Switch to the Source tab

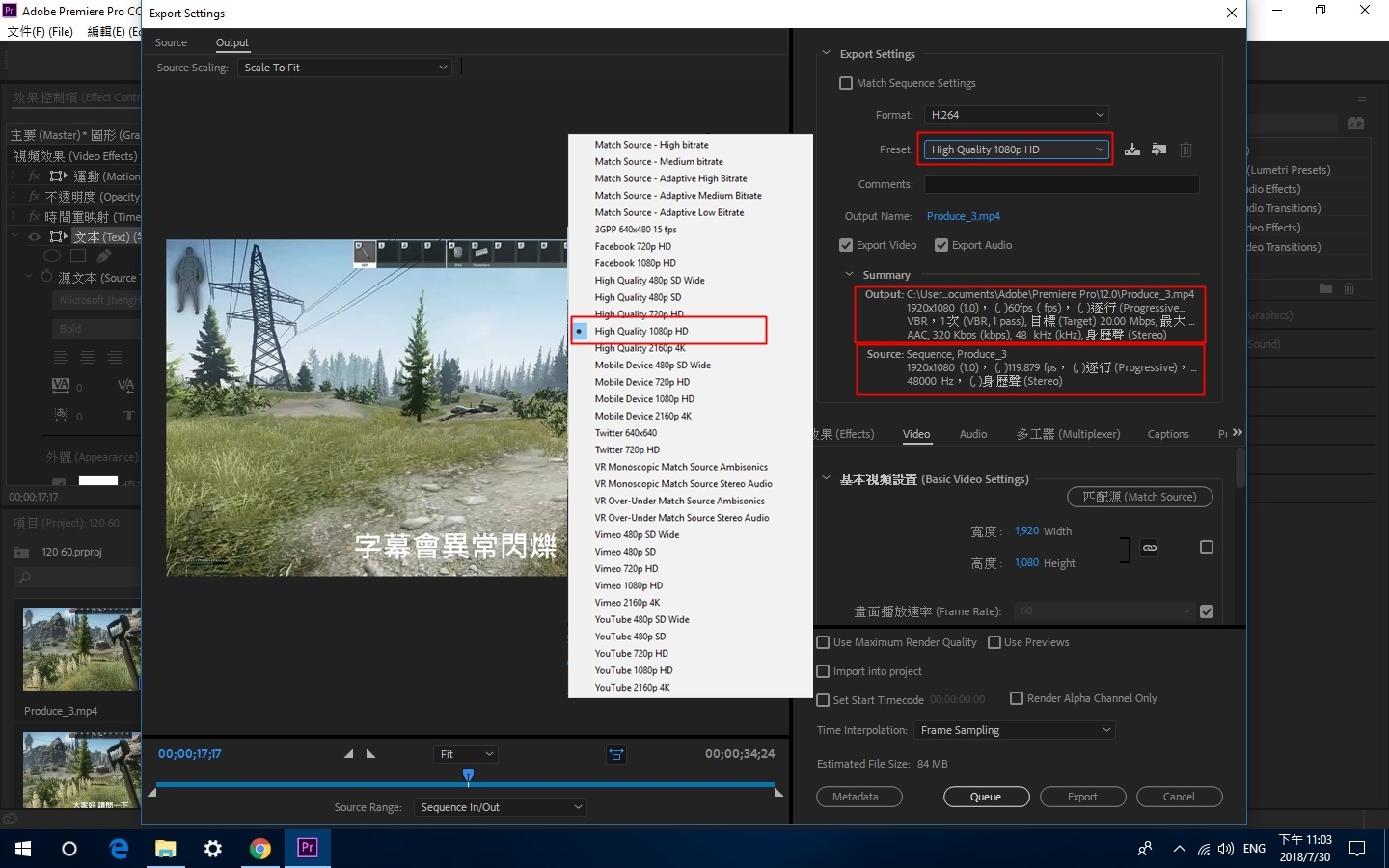coord(171,42)
